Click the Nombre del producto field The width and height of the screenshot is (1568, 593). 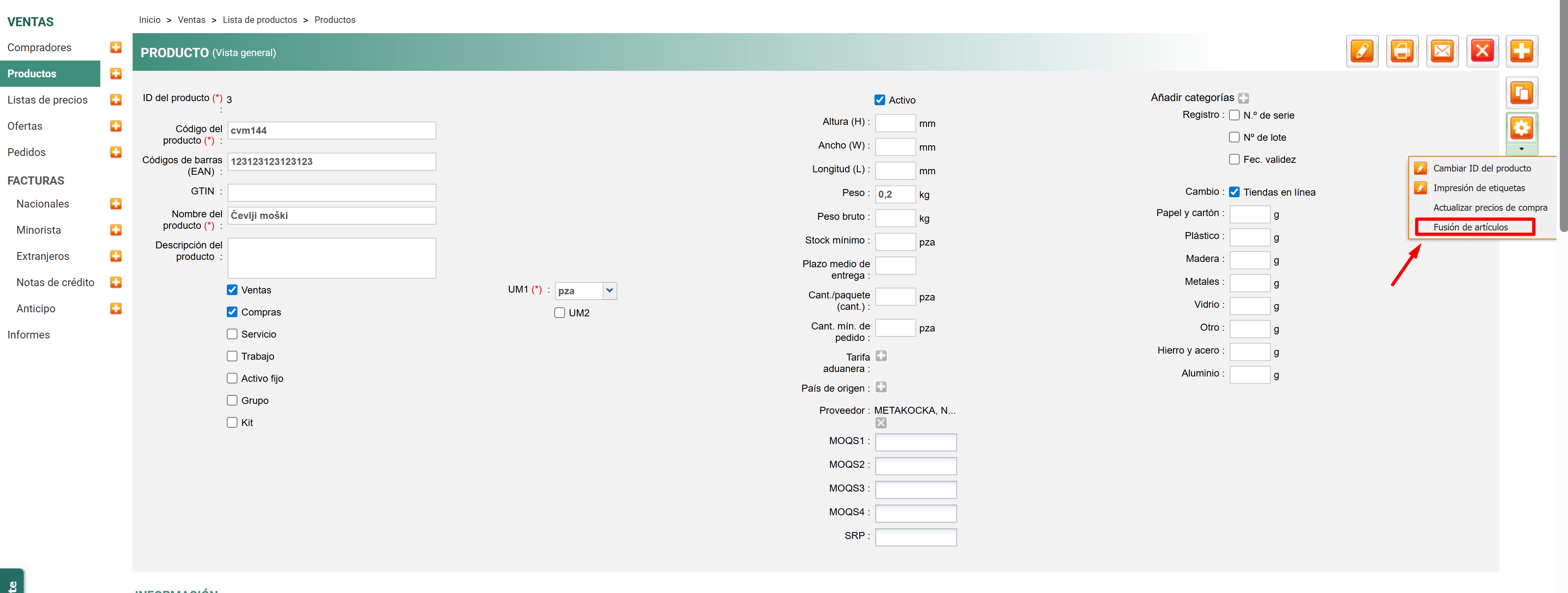click(331, 215)
